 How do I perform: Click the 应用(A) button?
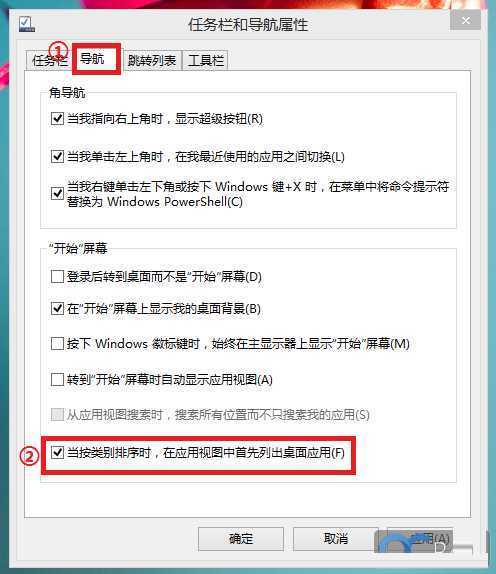coord(420,539)
